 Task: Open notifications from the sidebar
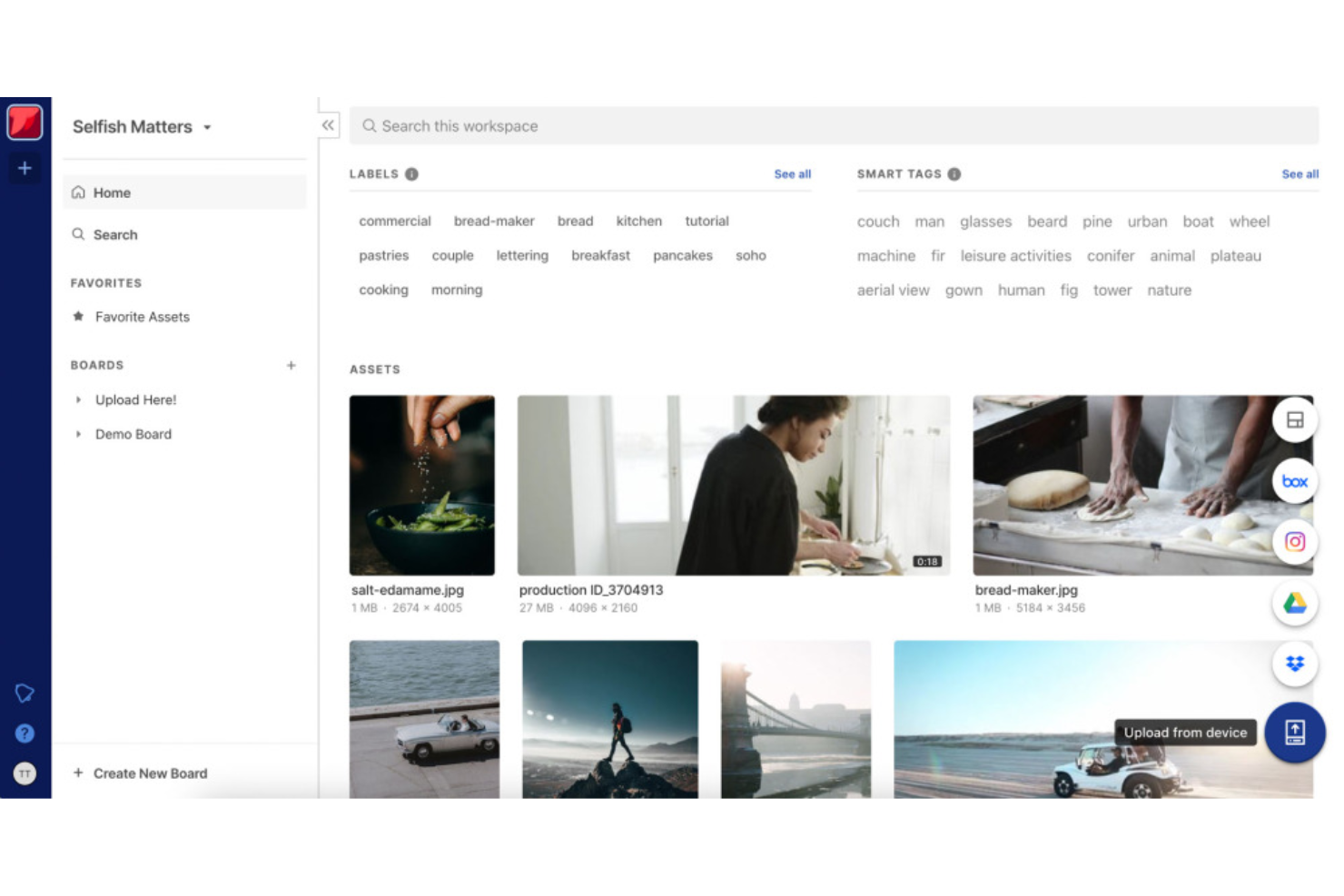(25, 693)
